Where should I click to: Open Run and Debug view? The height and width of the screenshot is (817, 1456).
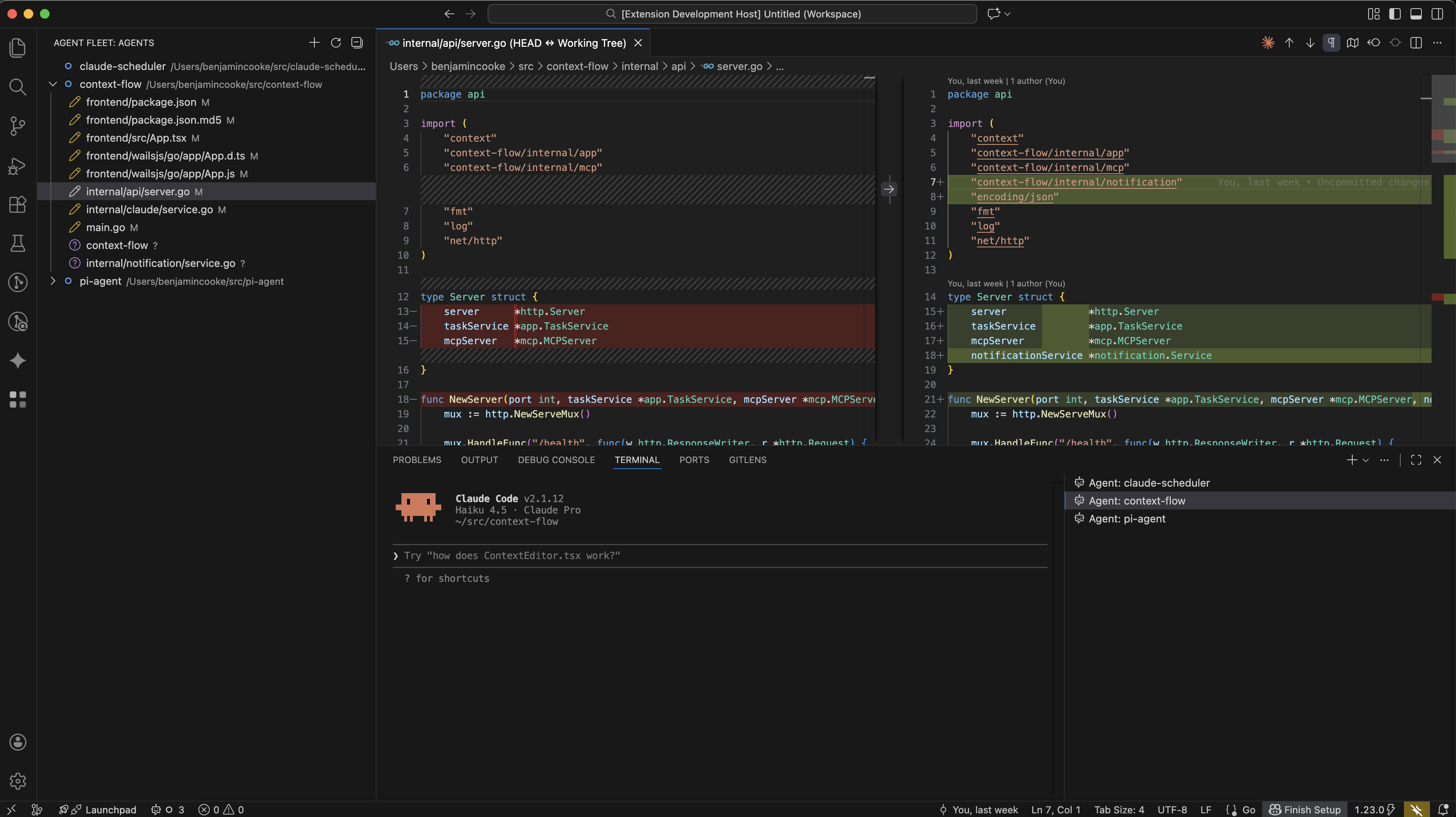coord(17,165)
